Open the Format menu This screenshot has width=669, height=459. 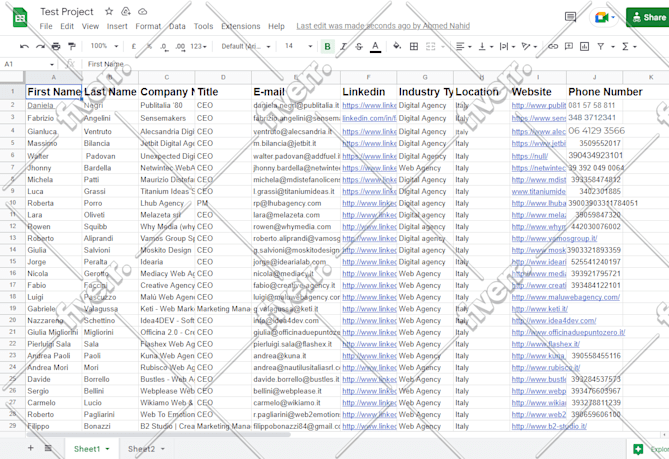click(148, 26)
